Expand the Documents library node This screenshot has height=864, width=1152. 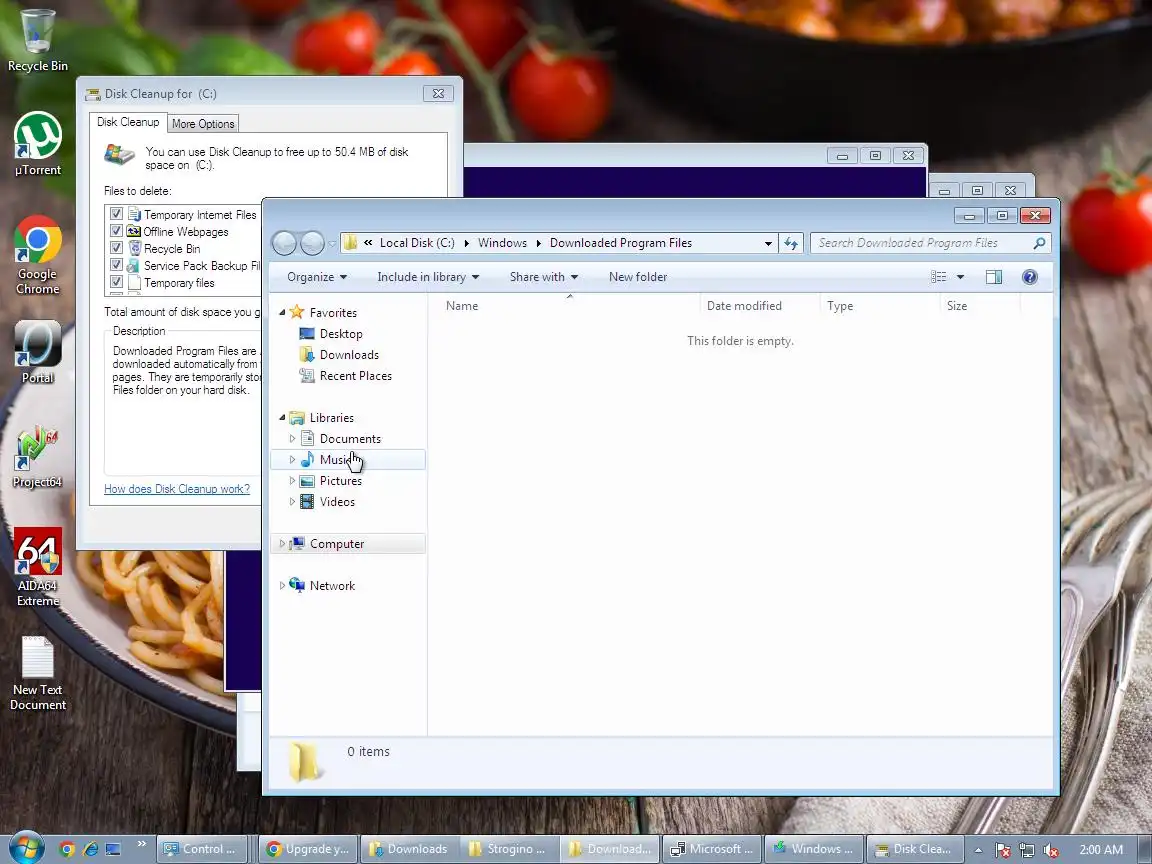(x=292, y=439)
